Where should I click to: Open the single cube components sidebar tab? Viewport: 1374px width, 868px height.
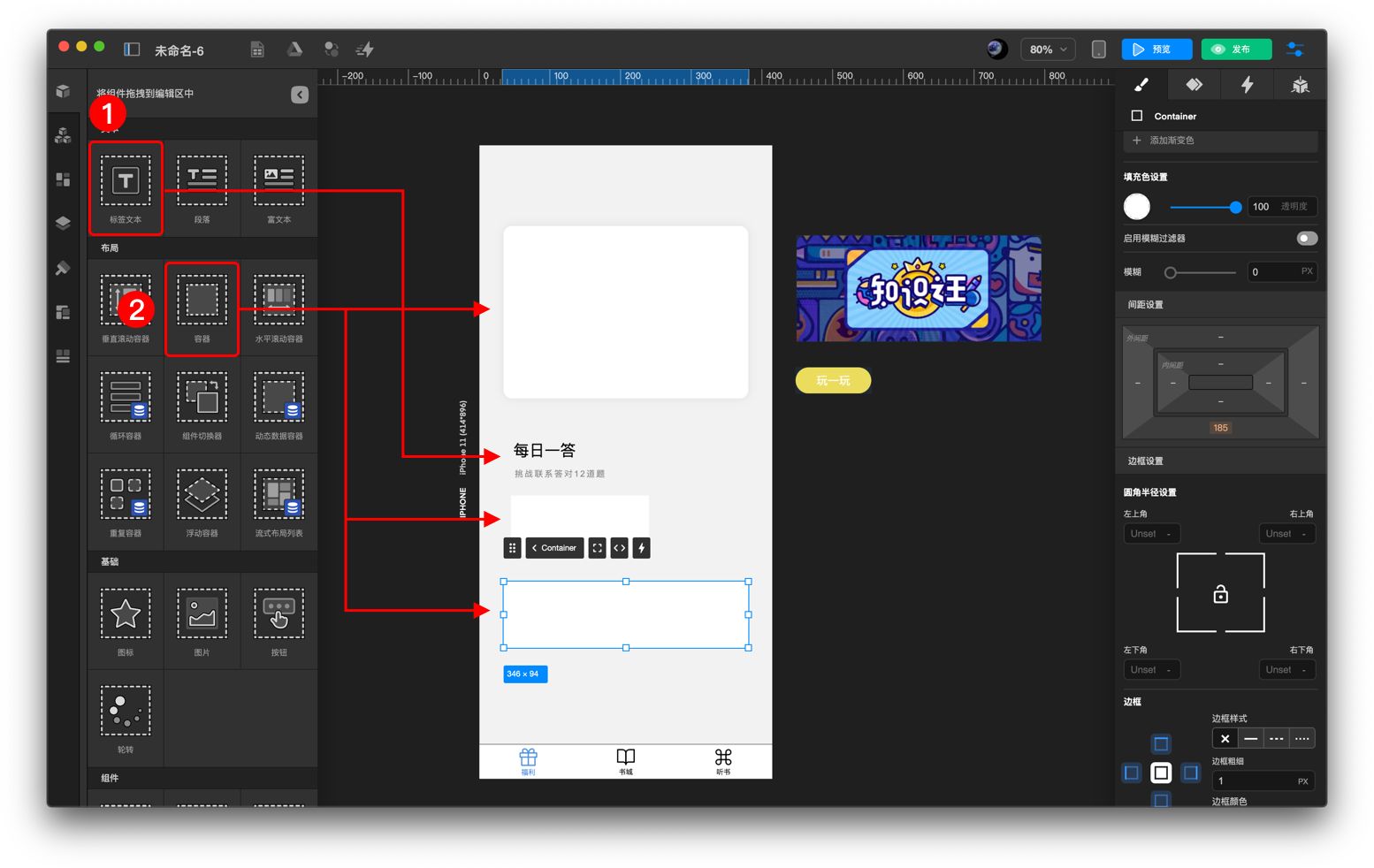tap(63, 91)
